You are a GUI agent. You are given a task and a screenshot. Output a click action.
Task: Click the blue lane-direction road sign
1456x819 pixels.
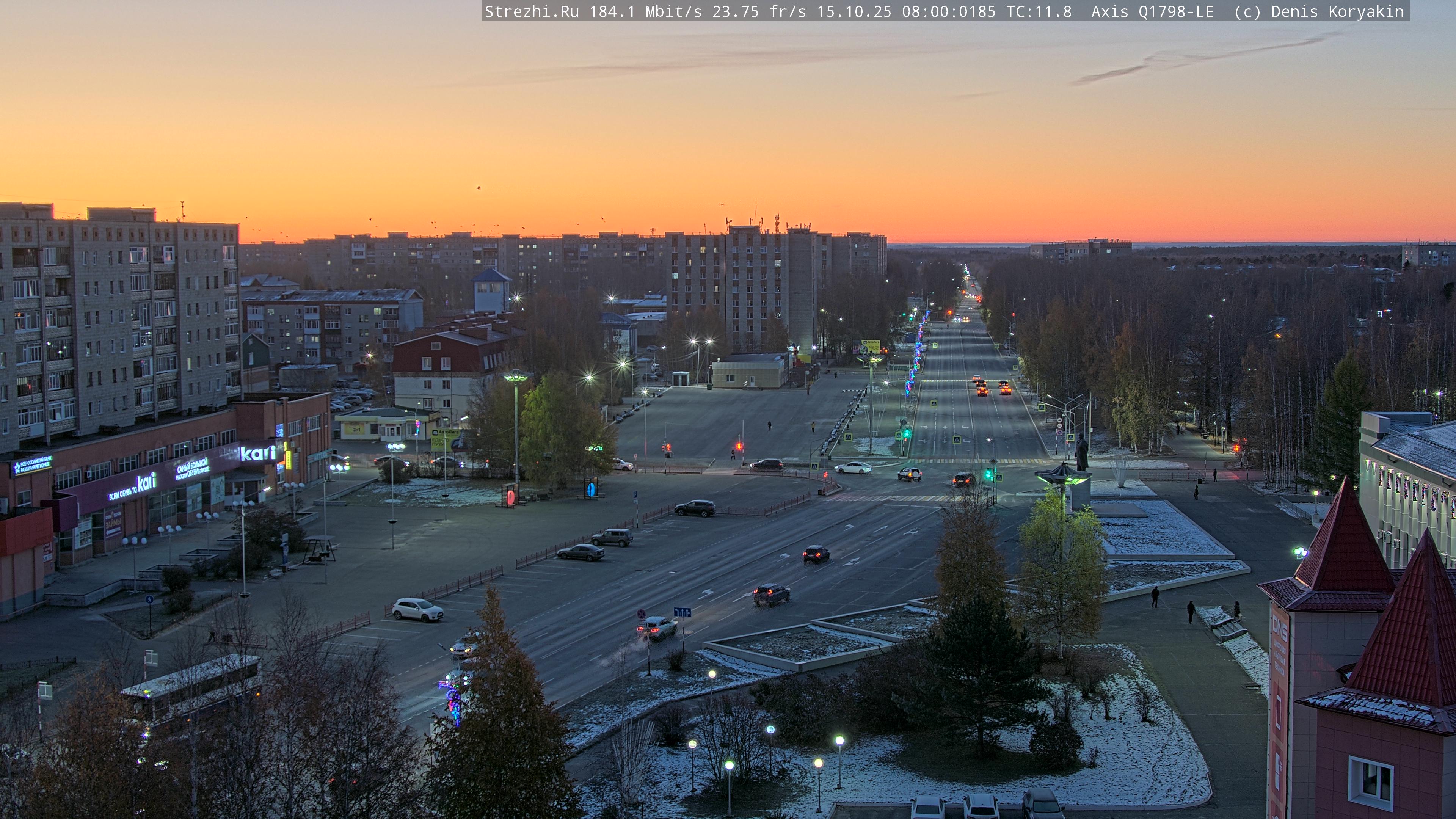point(682,612)
